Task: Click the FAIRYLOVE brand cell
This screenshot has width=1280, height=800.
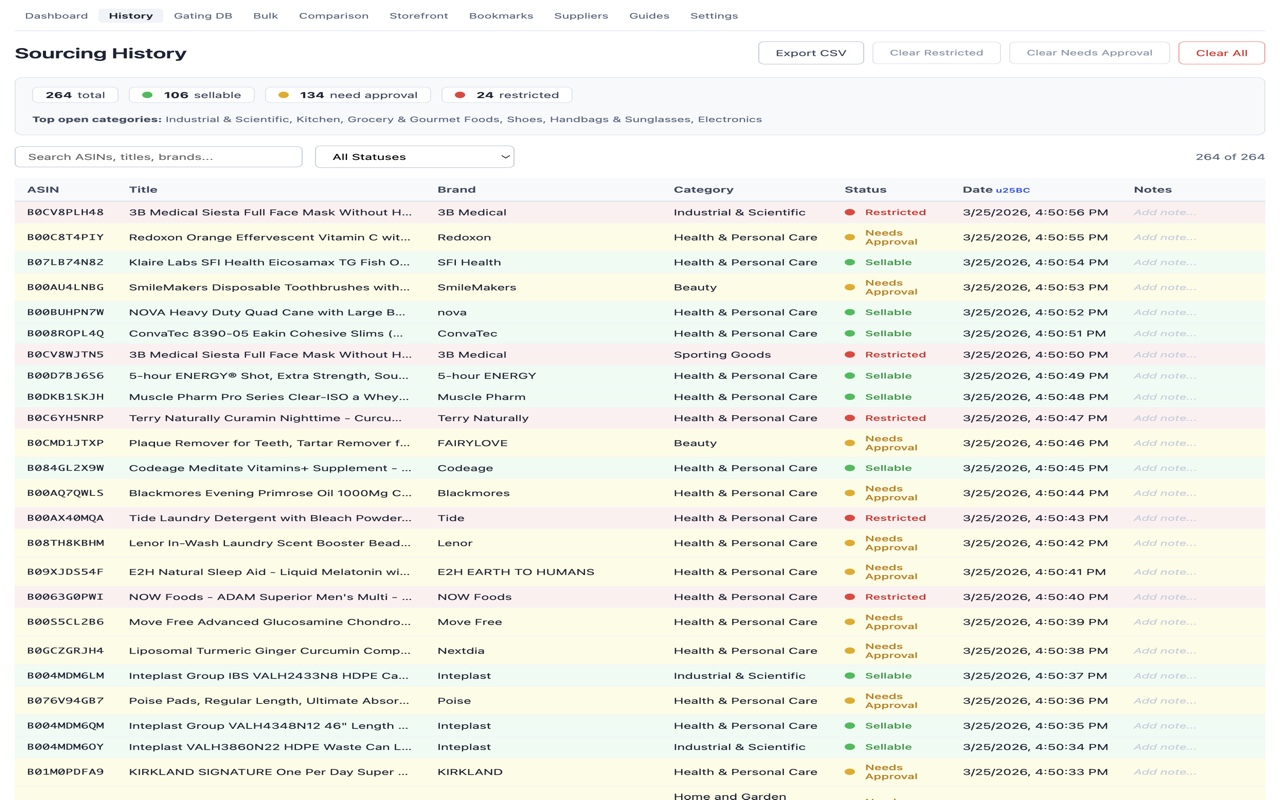Action: click(472, 443)
